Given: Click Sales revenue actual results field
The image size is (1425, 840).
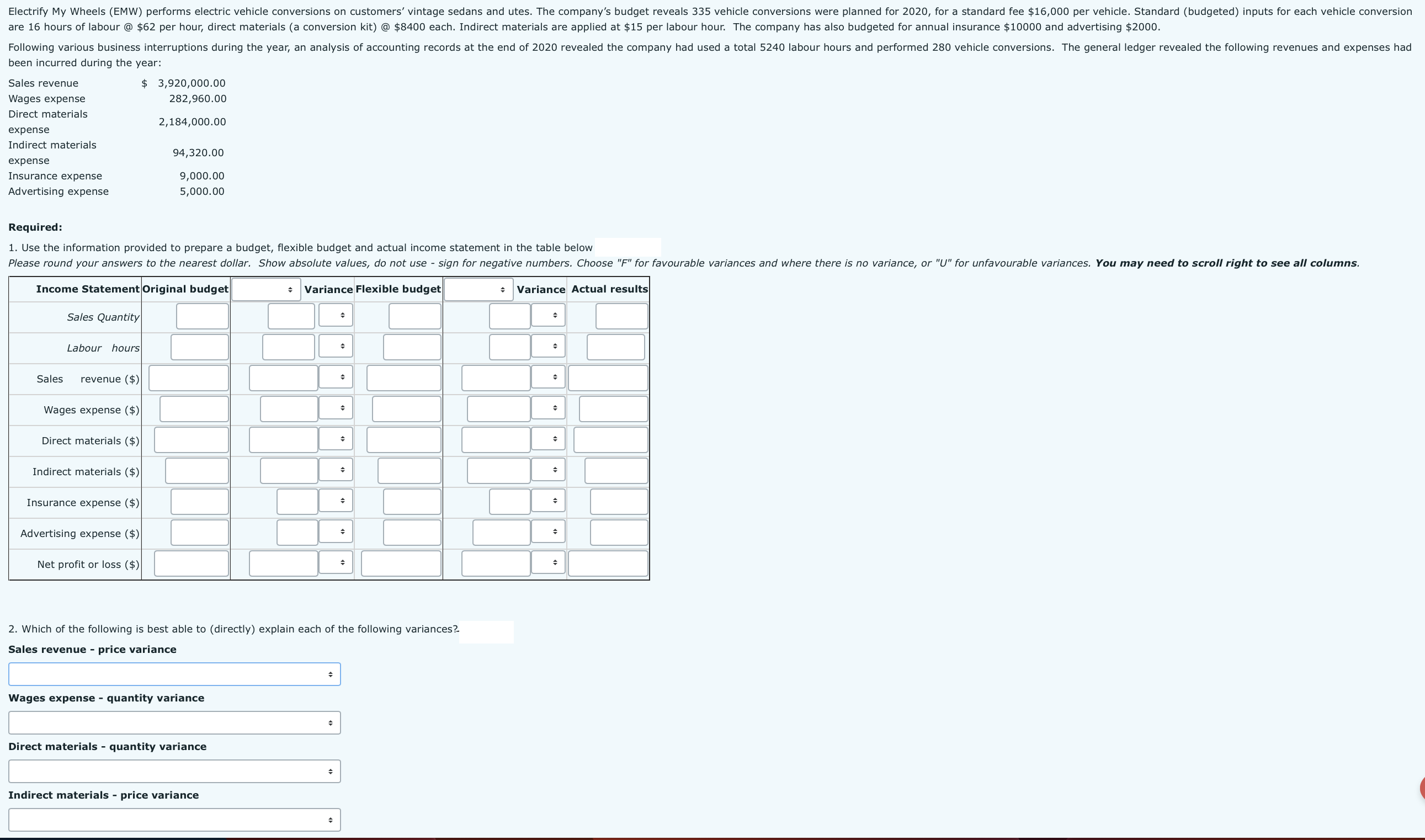Looking at the screenshot, I should pos(608,378).
